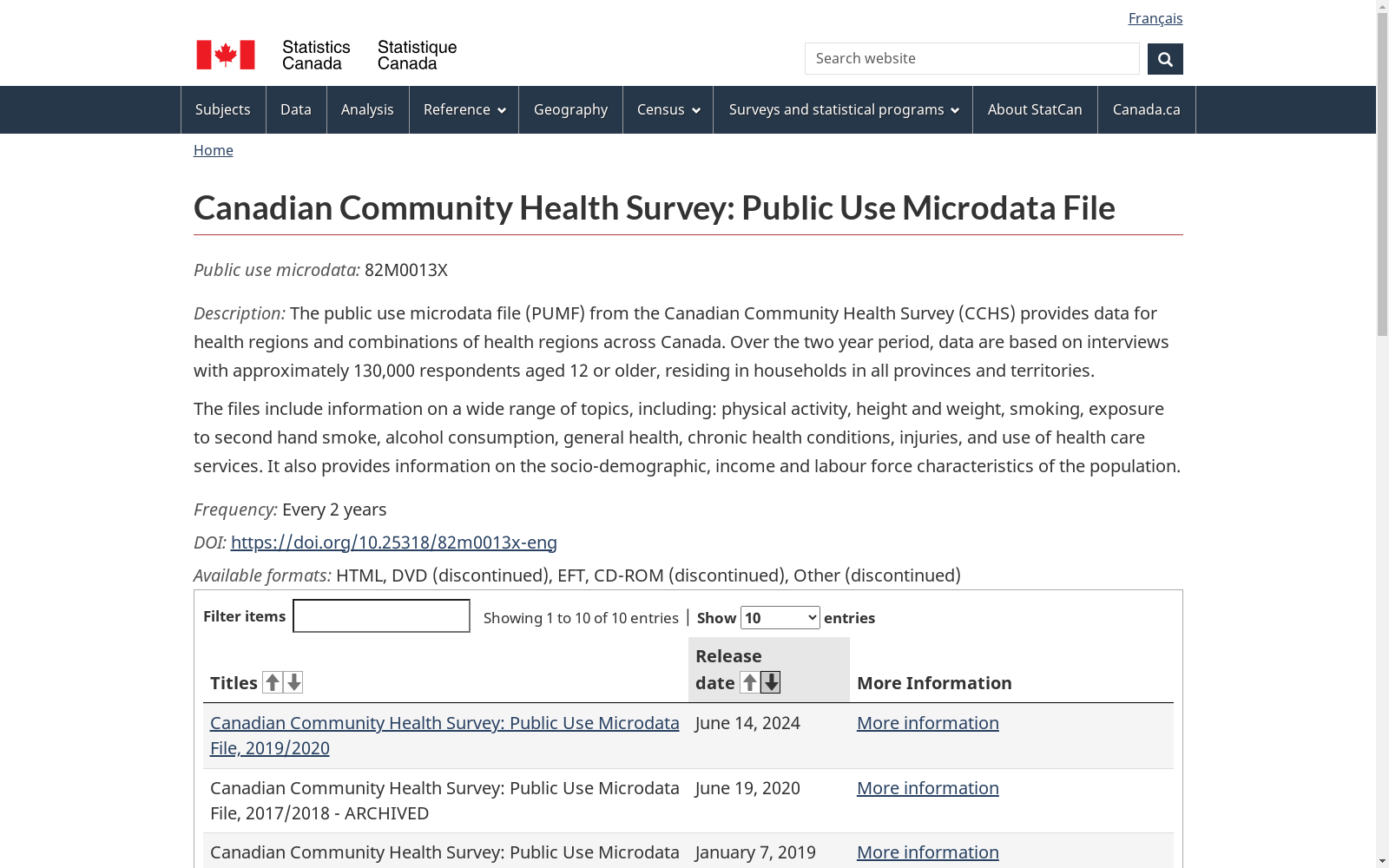Sort Release date descending arrow

[771, 682]
